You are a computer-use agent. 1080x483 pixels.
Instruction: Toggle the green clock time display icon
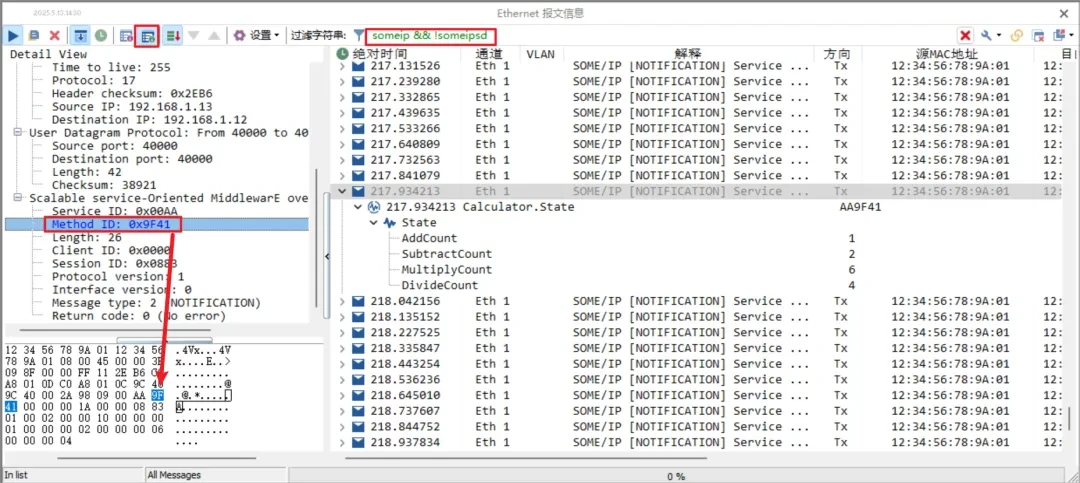coord(101,35)
